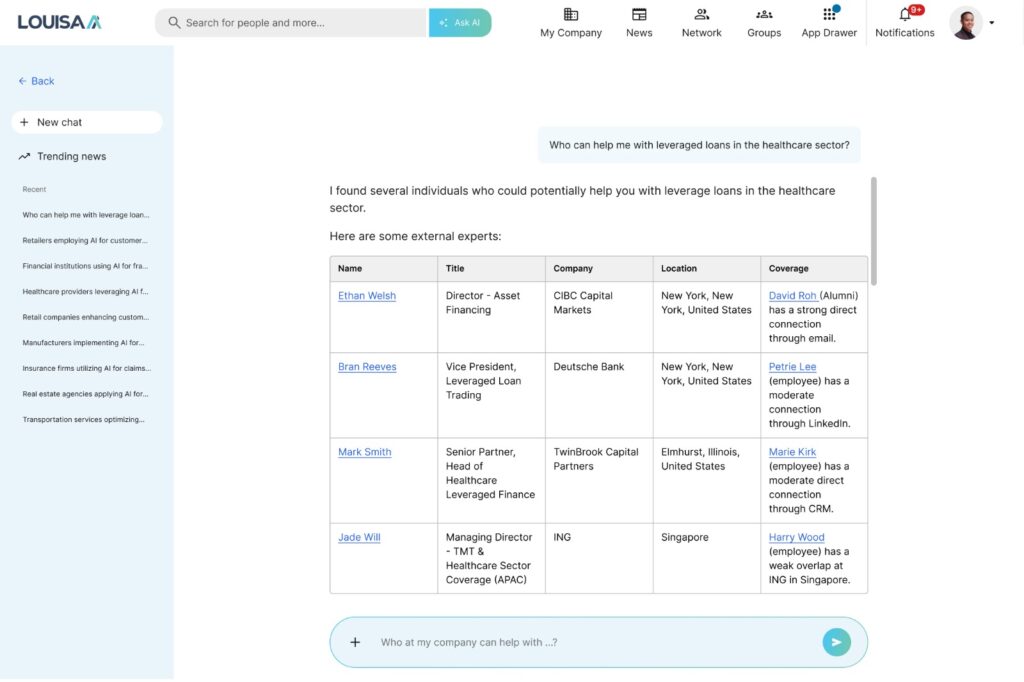The image size is (1024, 682).
Task: Check the Notifications bell icon
Action: click(x=905, y=15)
